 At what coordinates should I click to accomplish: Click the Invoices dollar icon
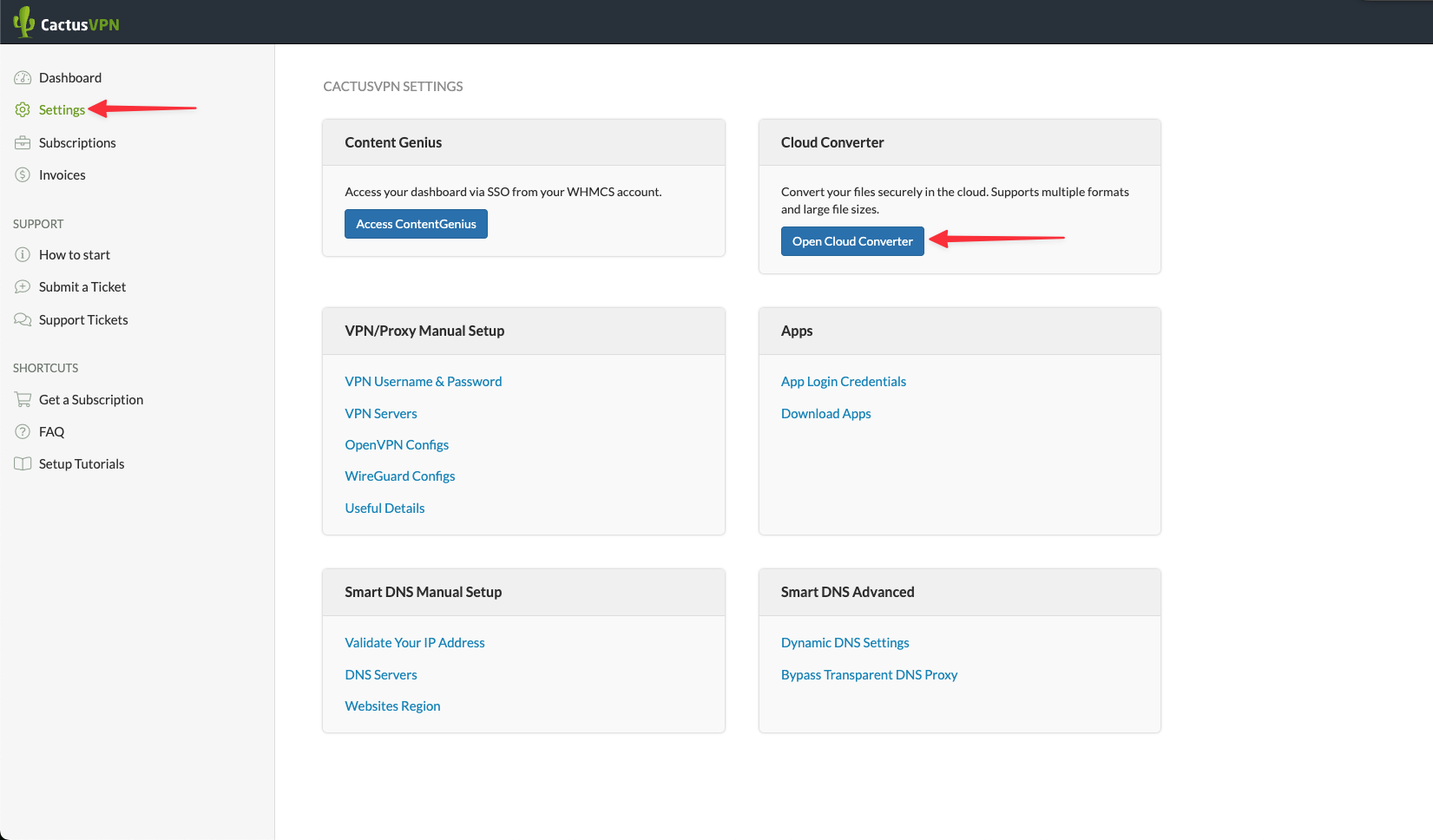pos(23,175)
